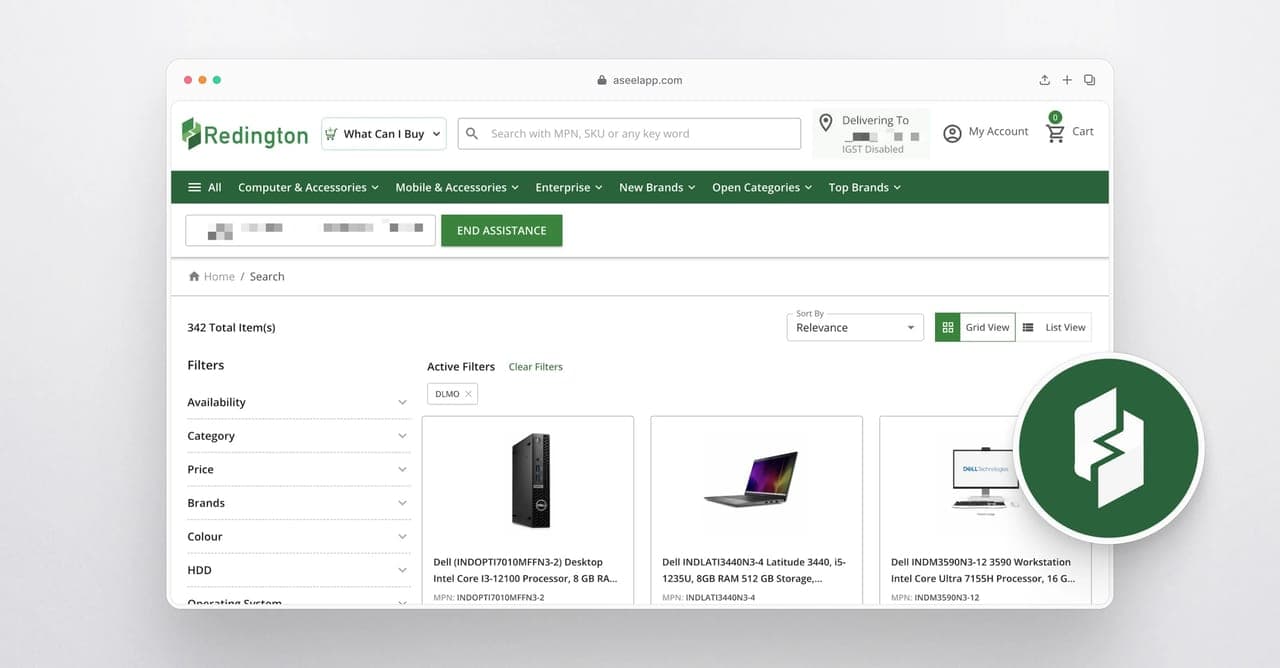Viewport: 1280px width, 668px height.
Task: Click the browser tab overview icon
Action: point(1090,80)
